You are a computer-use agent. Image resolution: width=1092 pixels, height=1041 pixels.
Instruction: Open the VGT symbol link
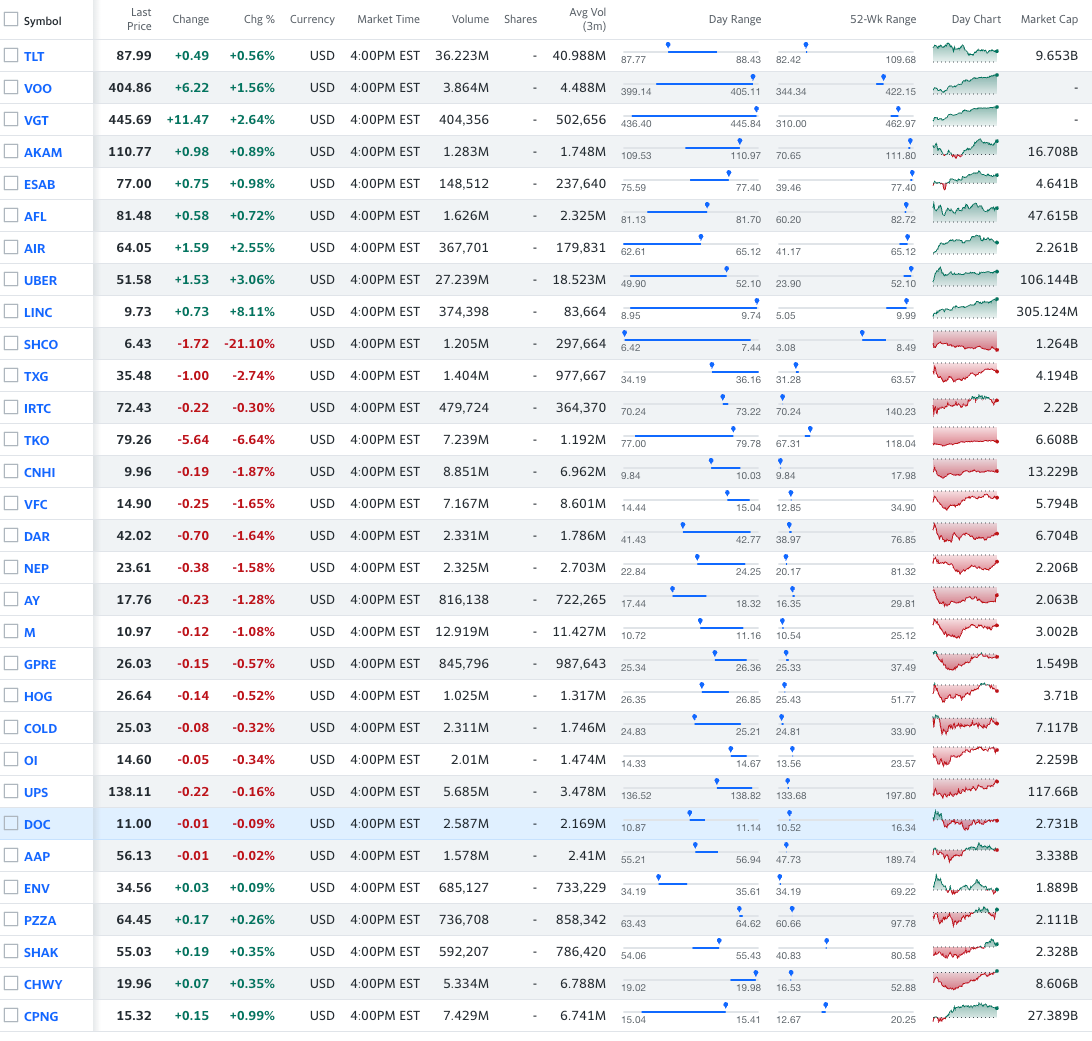click(36, 120)
